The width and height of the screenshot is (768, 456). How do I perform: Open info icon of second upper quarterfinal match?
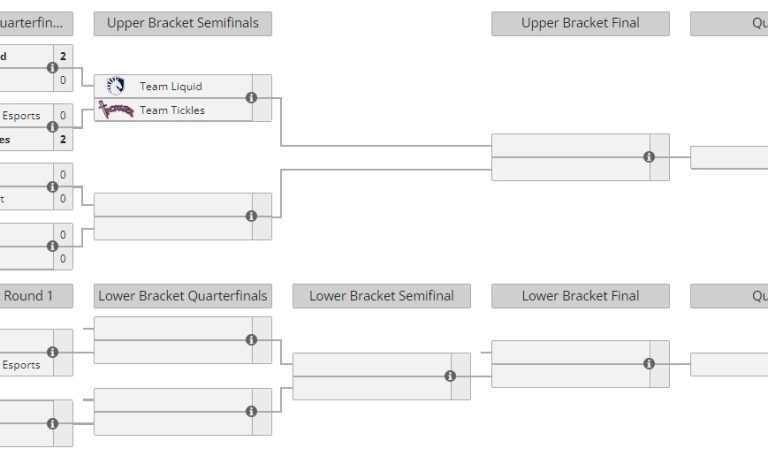coord(52,127)
